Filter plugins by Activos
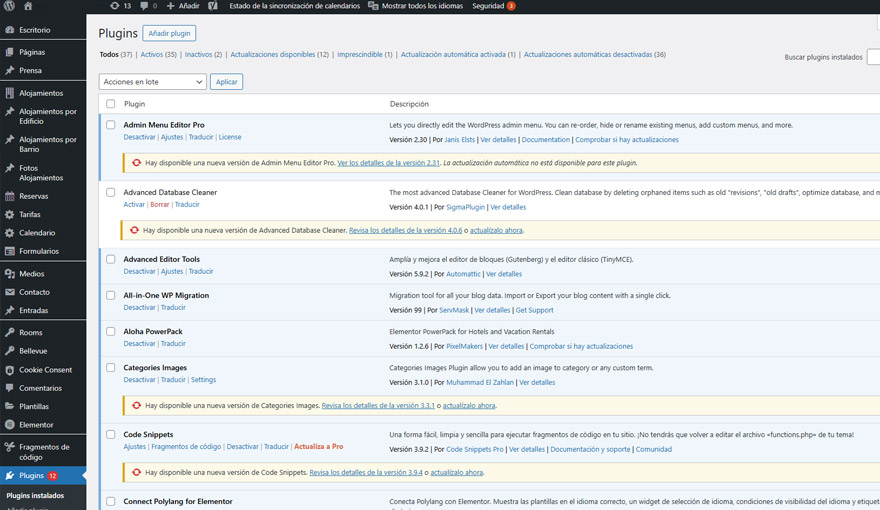The width and height of the screenshot is (880, 510). coord(158,55)
